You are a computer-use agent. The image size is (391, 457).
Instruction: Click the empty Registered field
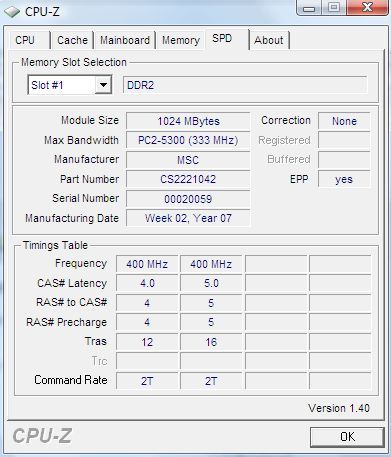[x=344, y=140]
